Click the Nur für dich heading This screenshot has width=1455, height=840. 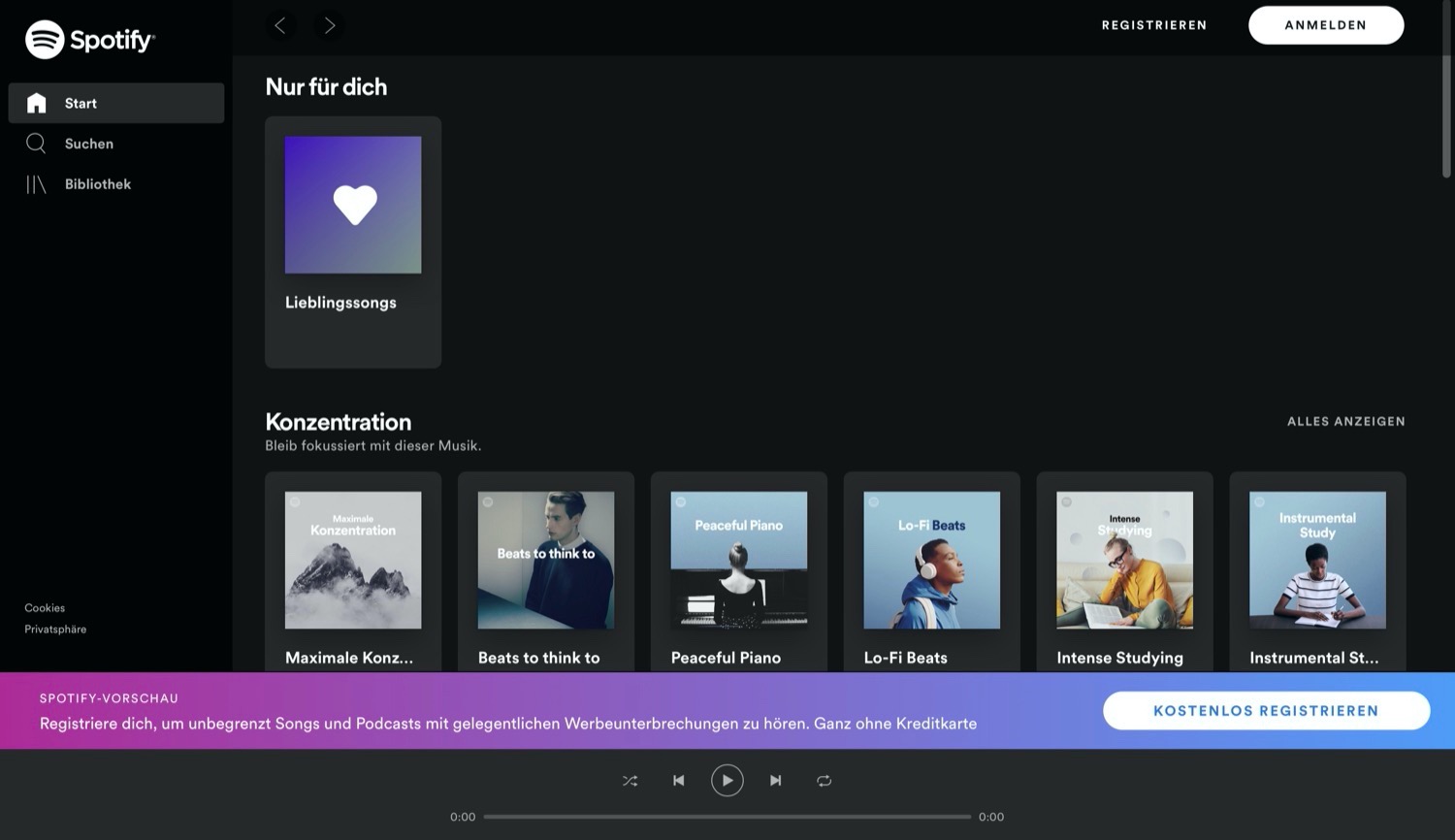(x=326, y=86)
